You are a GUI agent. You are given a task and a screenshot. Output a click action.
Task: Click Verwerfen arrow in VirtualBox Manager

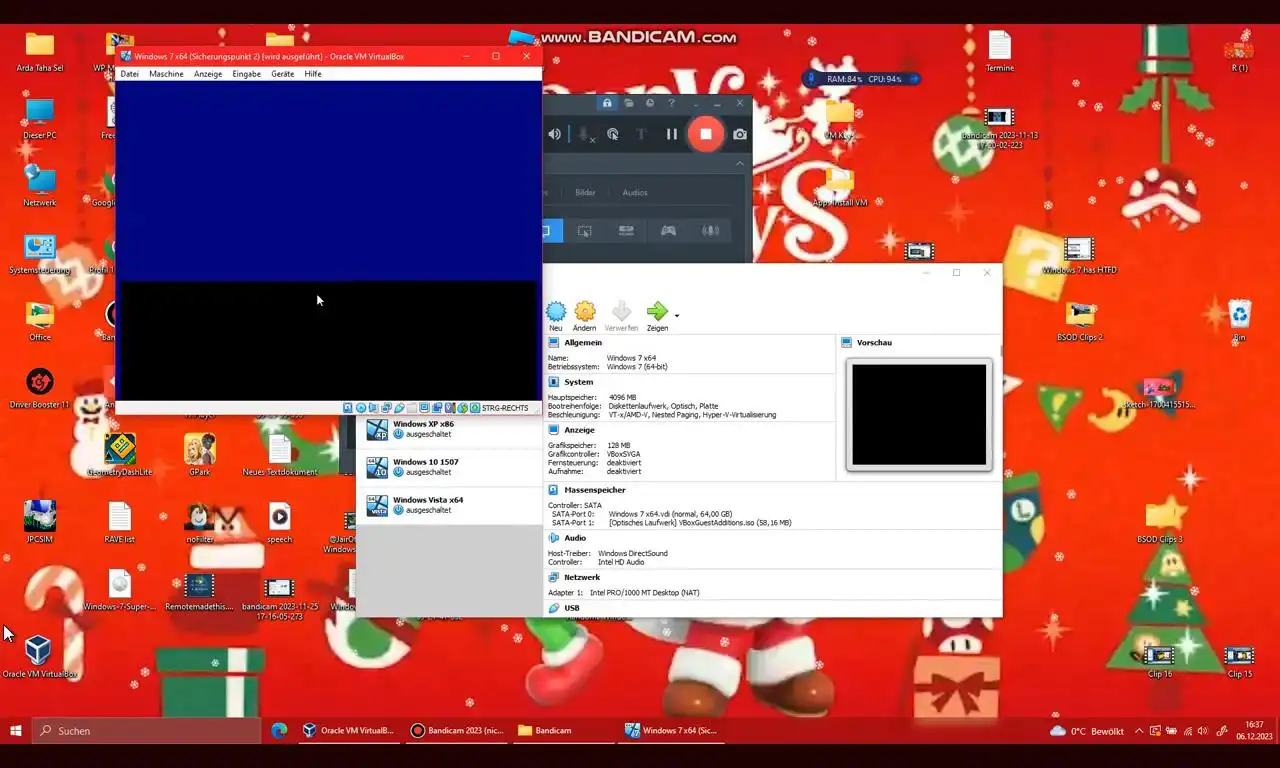tap(621, 317)
